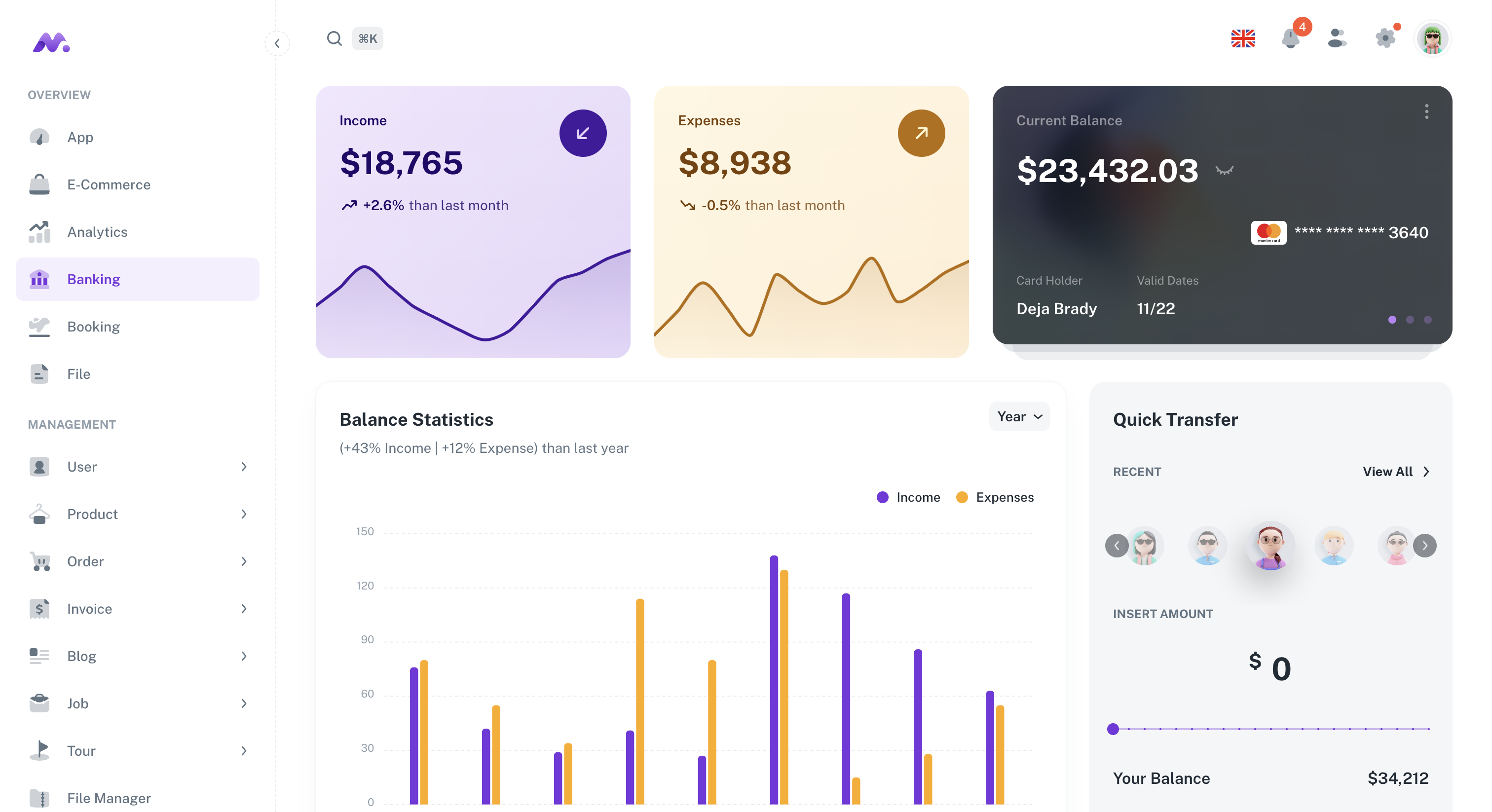Open the contacts people icon
Viewport: 1492px width, 812px height.
(1337, 39)
